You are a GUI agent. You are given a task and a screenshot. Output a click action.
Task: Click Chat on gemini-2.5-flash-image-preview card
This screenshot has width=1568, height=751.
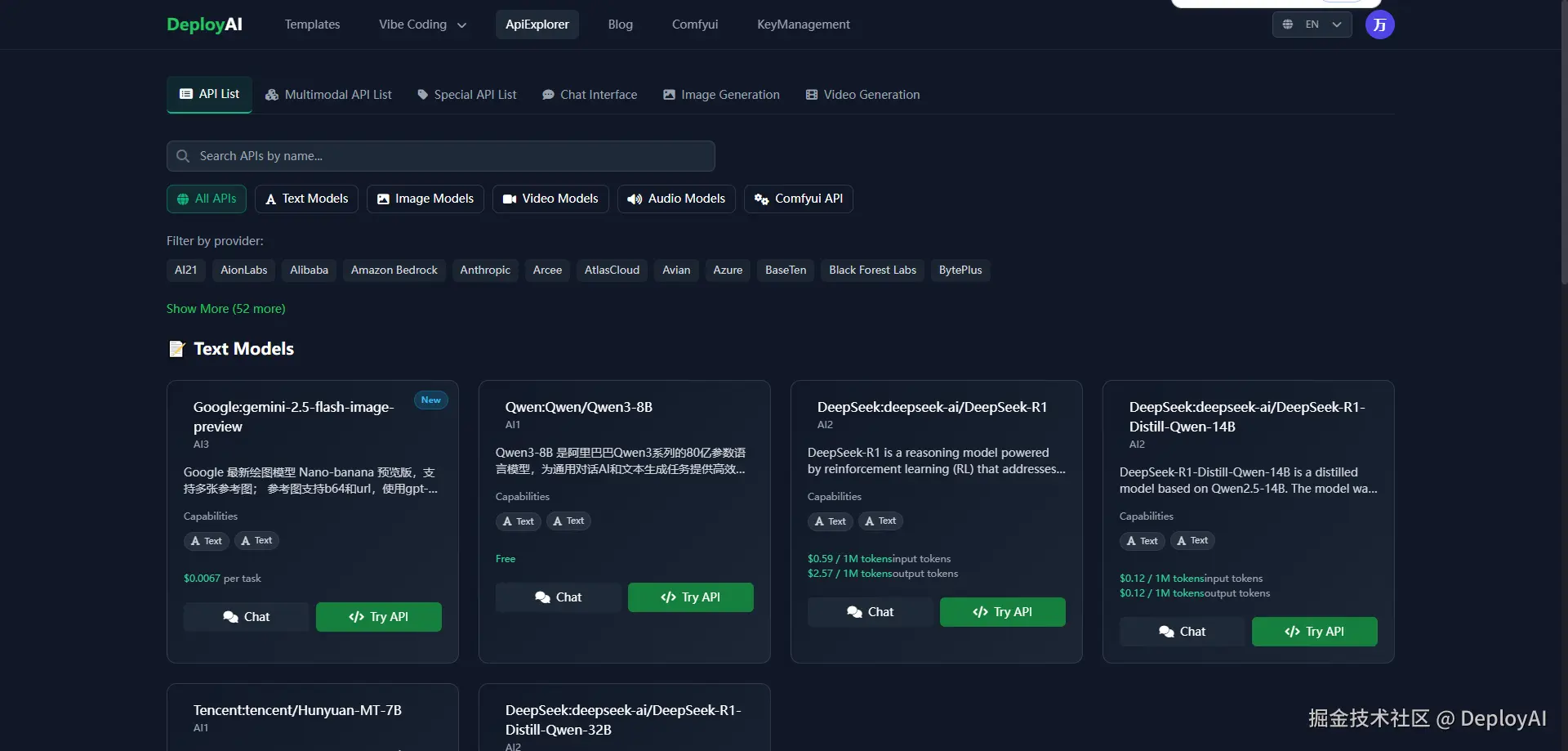[x=247, y=617]
